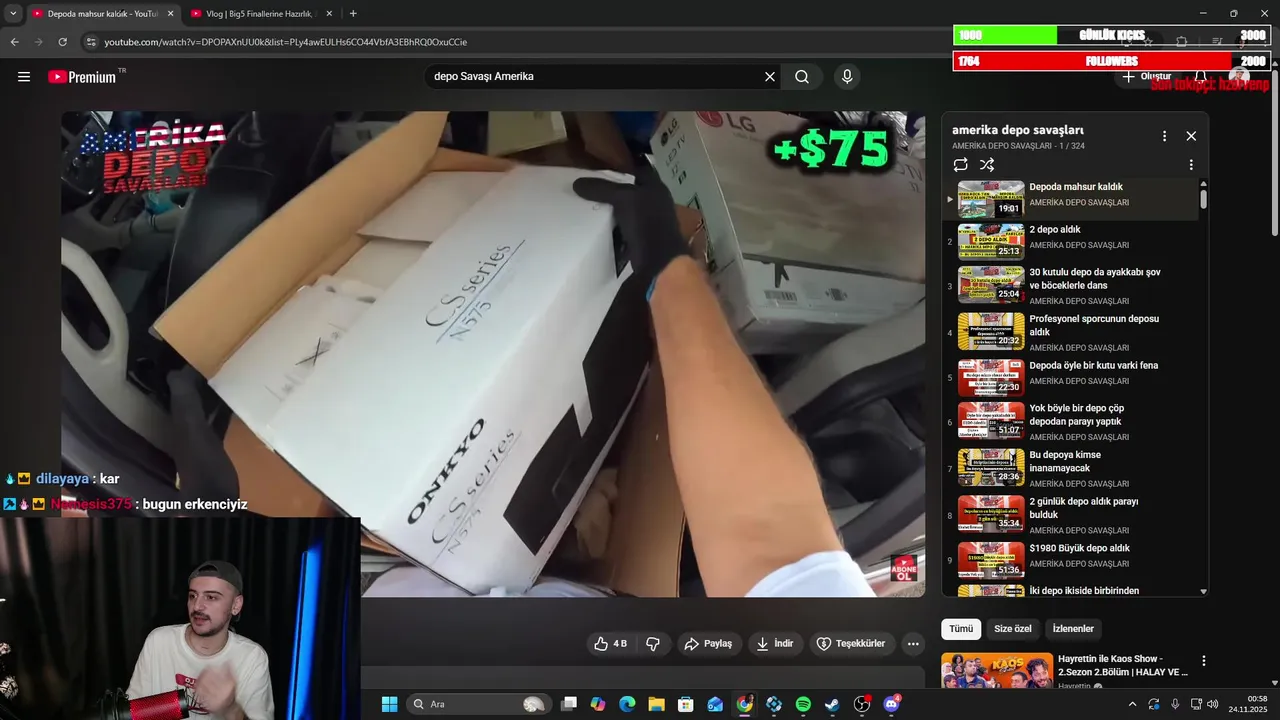Open Microsoft Store from taskbar
The width and height of the screenshot is (1280, 720).
pyautogui.click(x=686, y=704)
